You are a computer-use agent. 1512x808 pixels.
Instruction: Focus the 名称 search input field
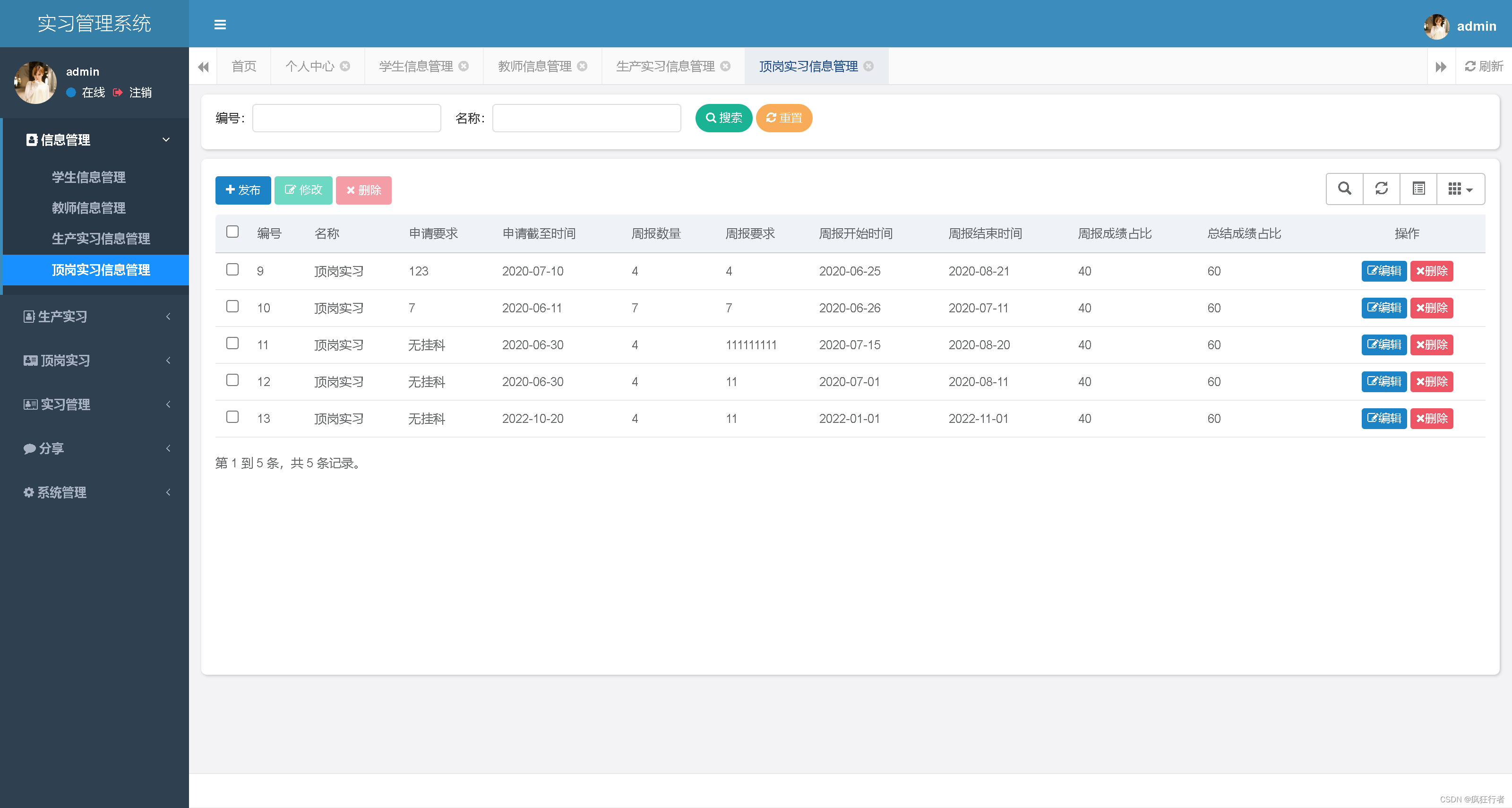tap(587, 118)
